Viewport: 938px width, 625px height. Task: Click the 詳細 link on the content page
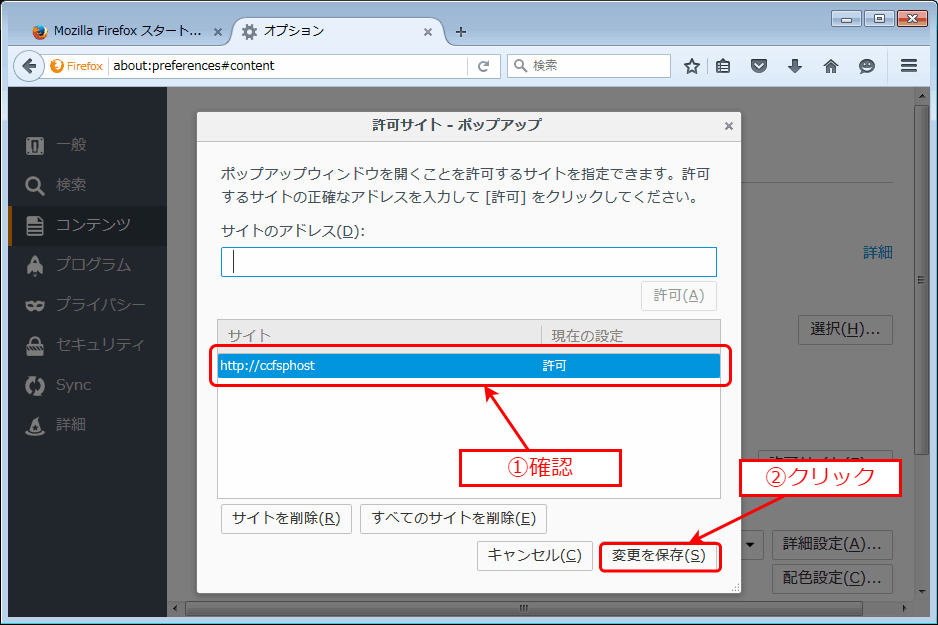click(x=878, y=252)
